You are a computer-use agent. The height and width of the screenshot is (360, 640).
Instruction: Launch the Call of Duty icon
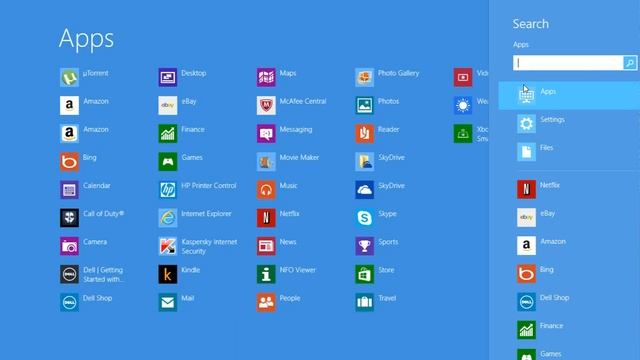[69, 218]
